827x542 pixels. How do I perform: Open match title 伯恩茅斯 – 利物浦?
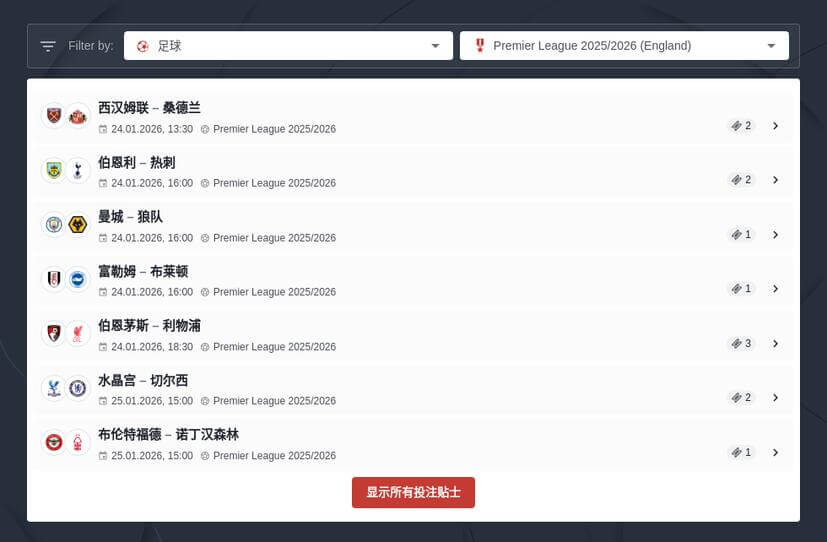[149, 326]
